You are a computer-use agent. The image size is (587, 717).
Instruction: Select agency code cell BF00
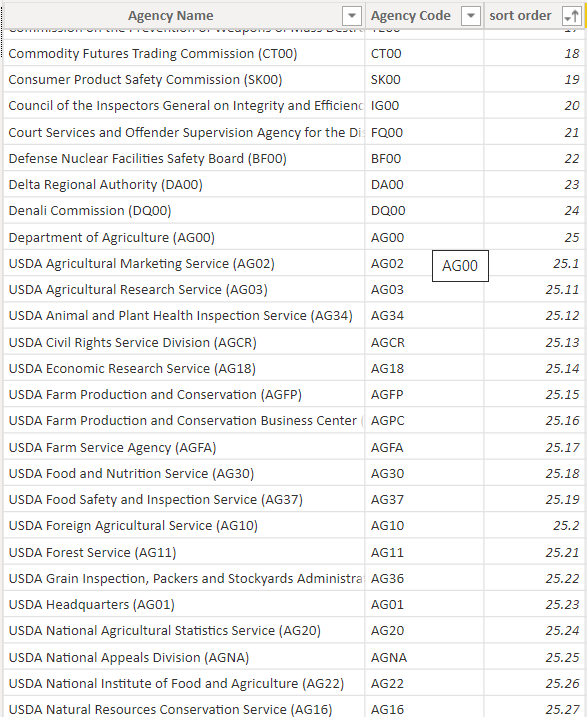tap(424, 159)
